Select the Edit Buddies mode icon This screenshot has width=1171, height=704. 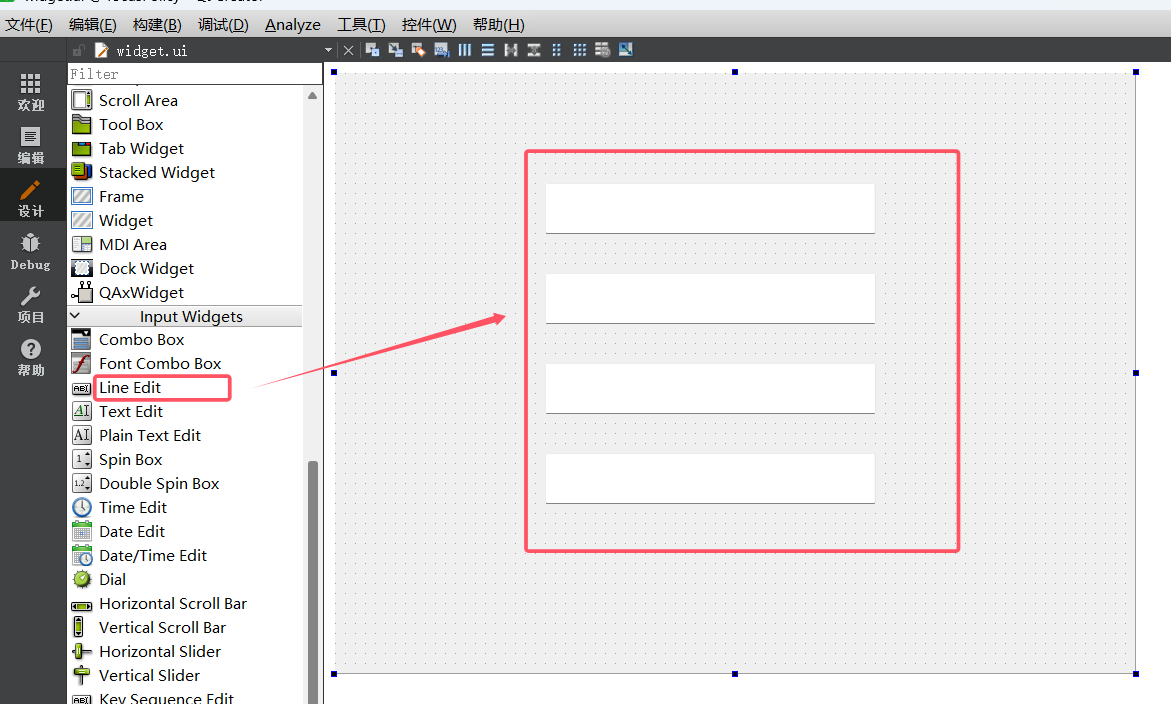(419, 50)
